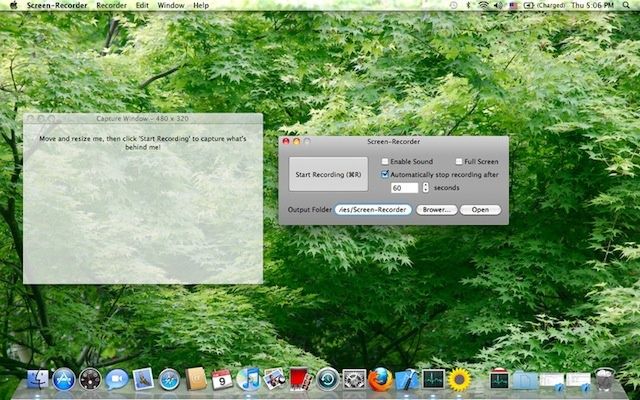Open Safari compass icon in dock

[169, 379]
